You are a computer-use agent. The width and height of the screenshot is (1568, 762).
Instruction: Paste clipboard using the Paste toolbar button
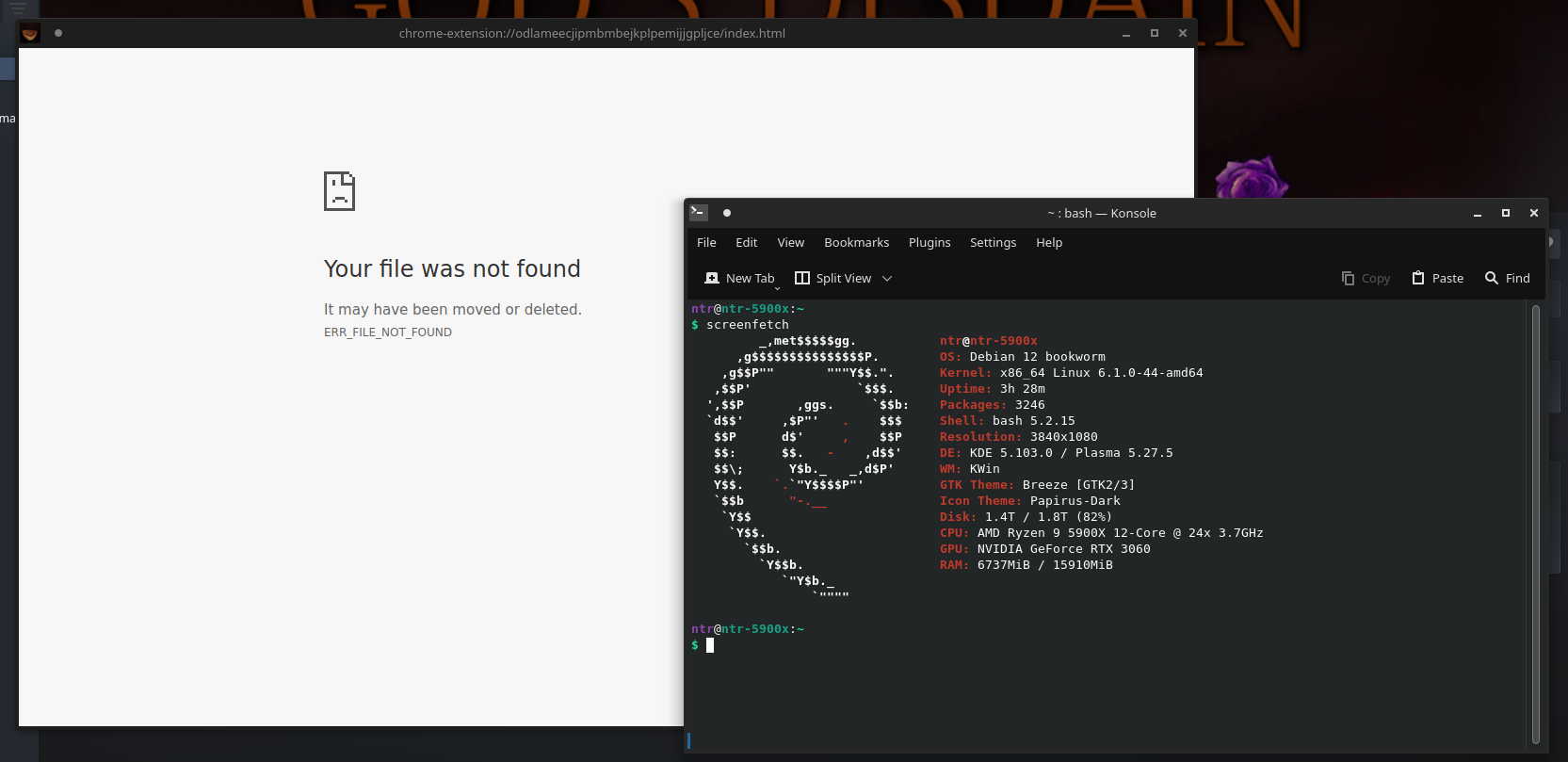[1437, 278]
